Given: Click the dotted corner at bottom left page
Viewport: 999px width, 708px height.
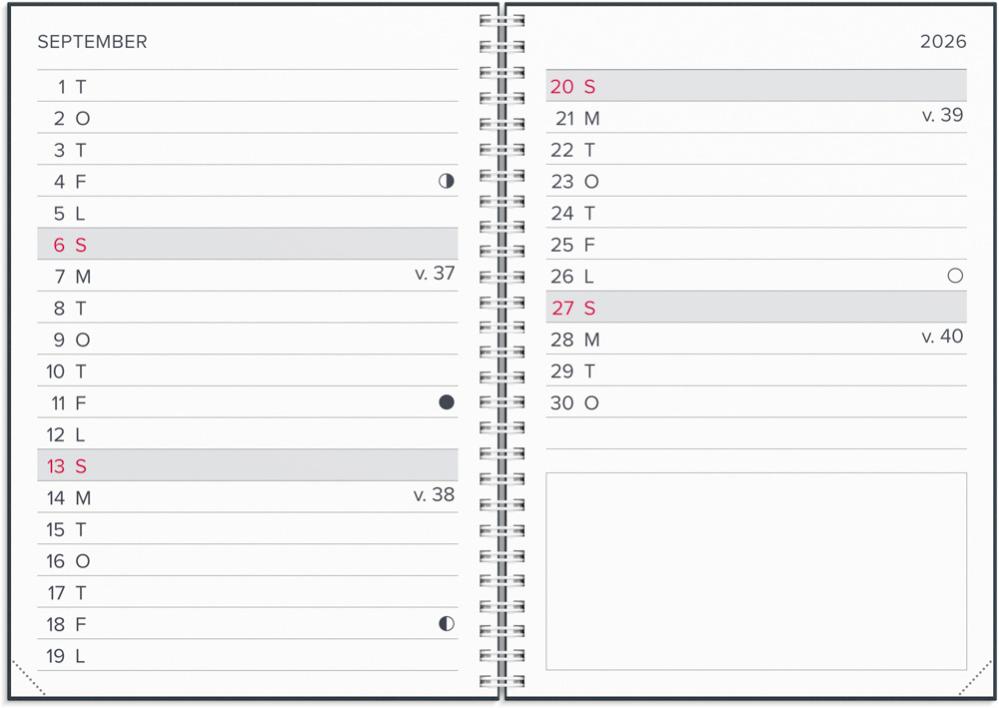Looking at the screenshot, I should [x=28, y=677].
